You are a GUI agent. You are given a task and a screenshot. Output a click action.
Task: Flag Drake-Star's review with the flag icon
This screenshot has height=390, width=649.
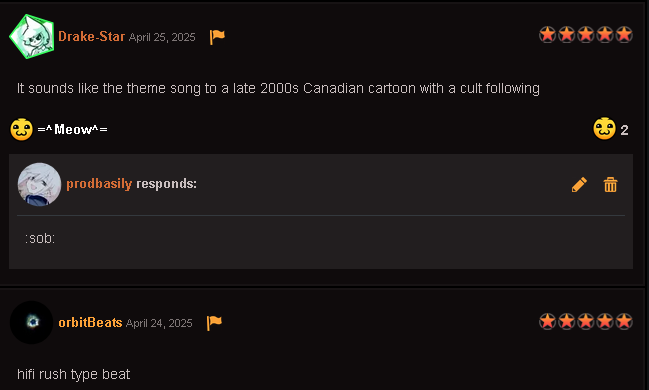coord(217,37)
